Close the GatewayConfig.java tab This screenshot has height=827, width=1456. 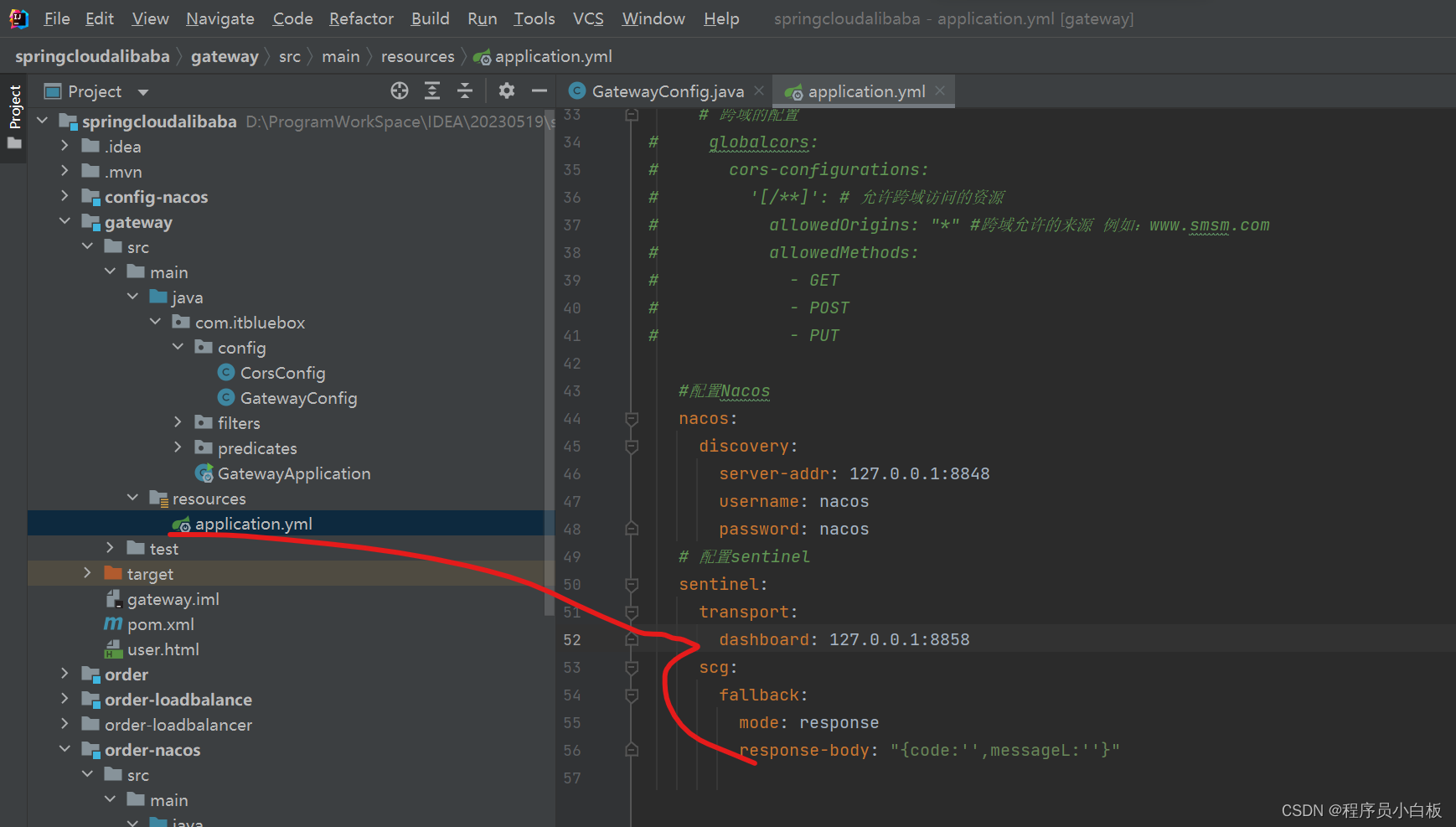(759, 90)
